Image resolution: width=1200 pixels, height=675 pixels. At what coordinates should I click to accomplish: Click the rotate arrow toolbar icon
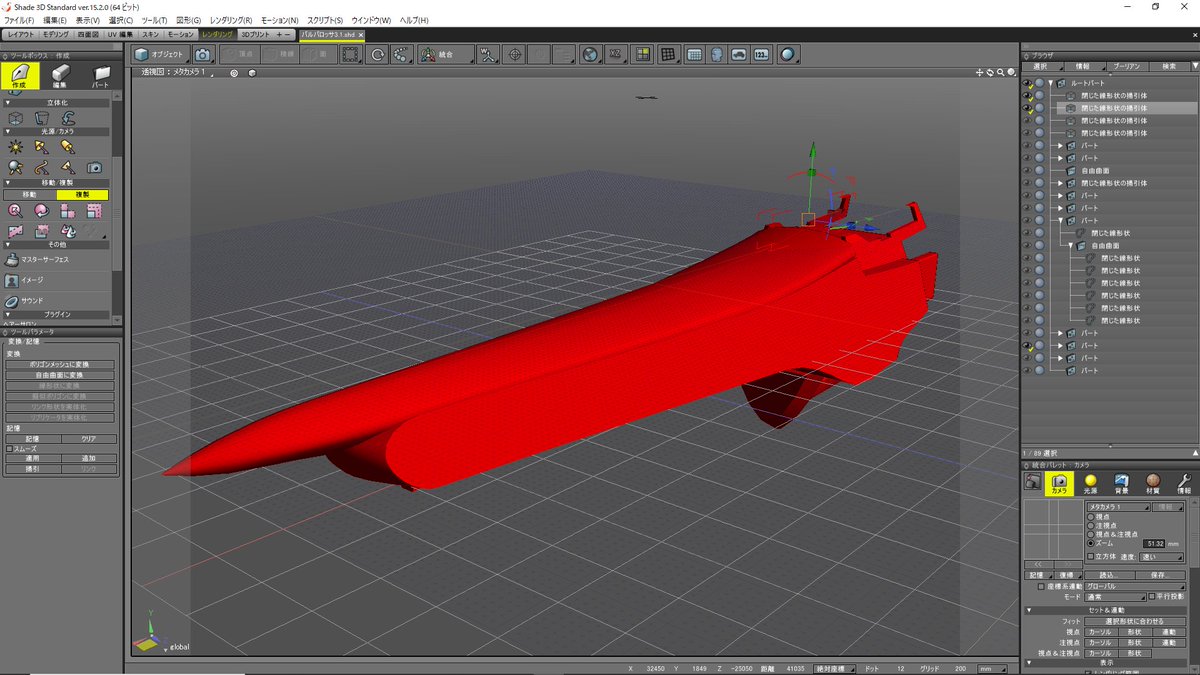(x=378, y=54)
